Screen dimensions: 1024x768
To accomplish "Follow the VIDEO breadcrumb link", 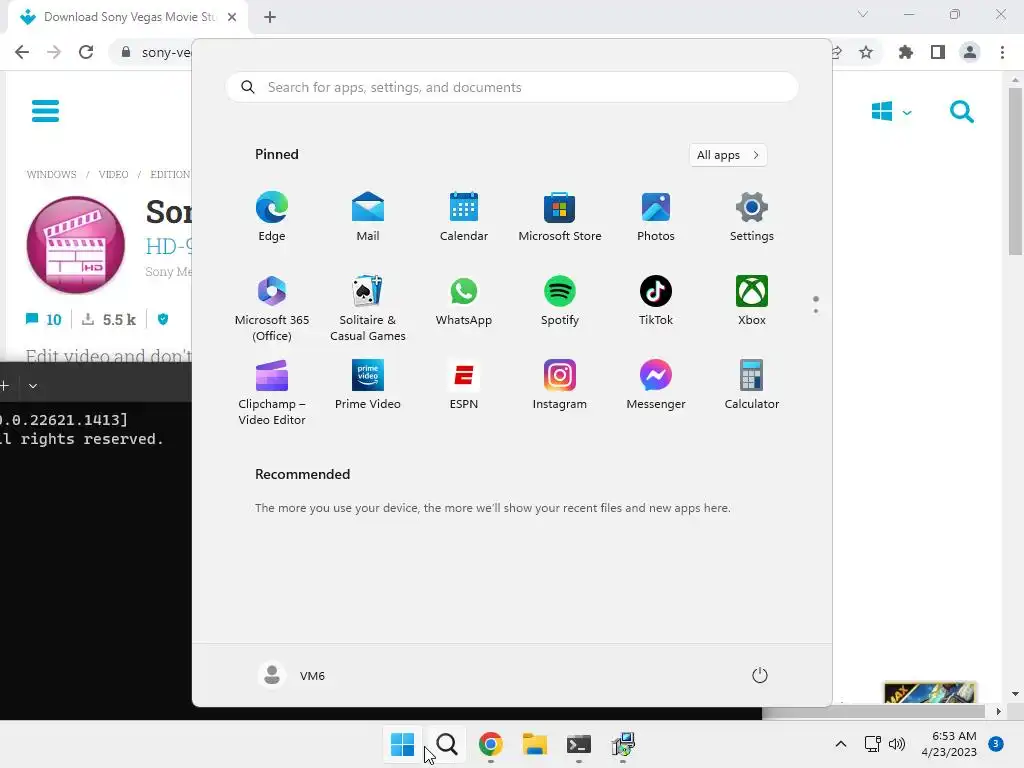I will tap(113, 174).
